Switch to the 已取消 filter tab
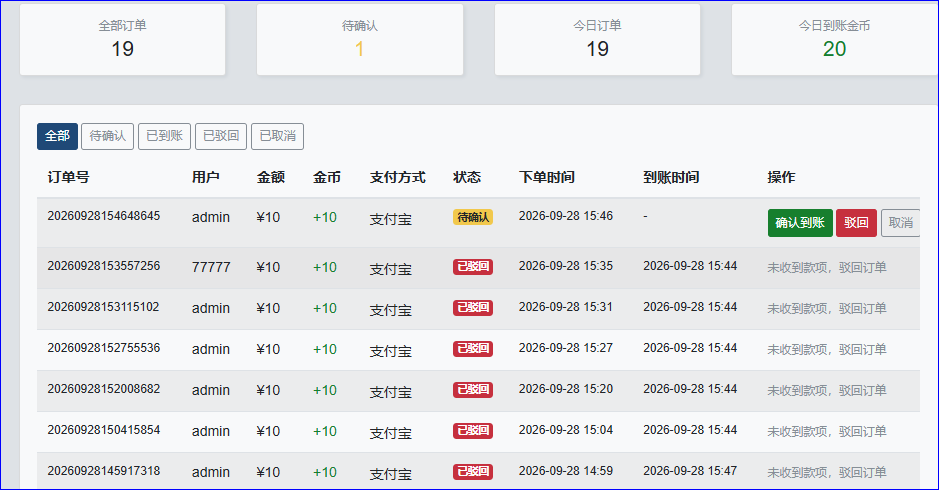 [277, 136]
